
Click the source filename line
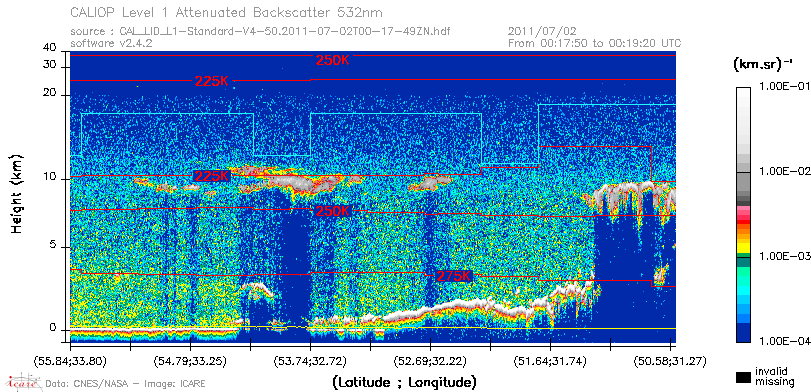pyautogui.click(x=260, y=32)
